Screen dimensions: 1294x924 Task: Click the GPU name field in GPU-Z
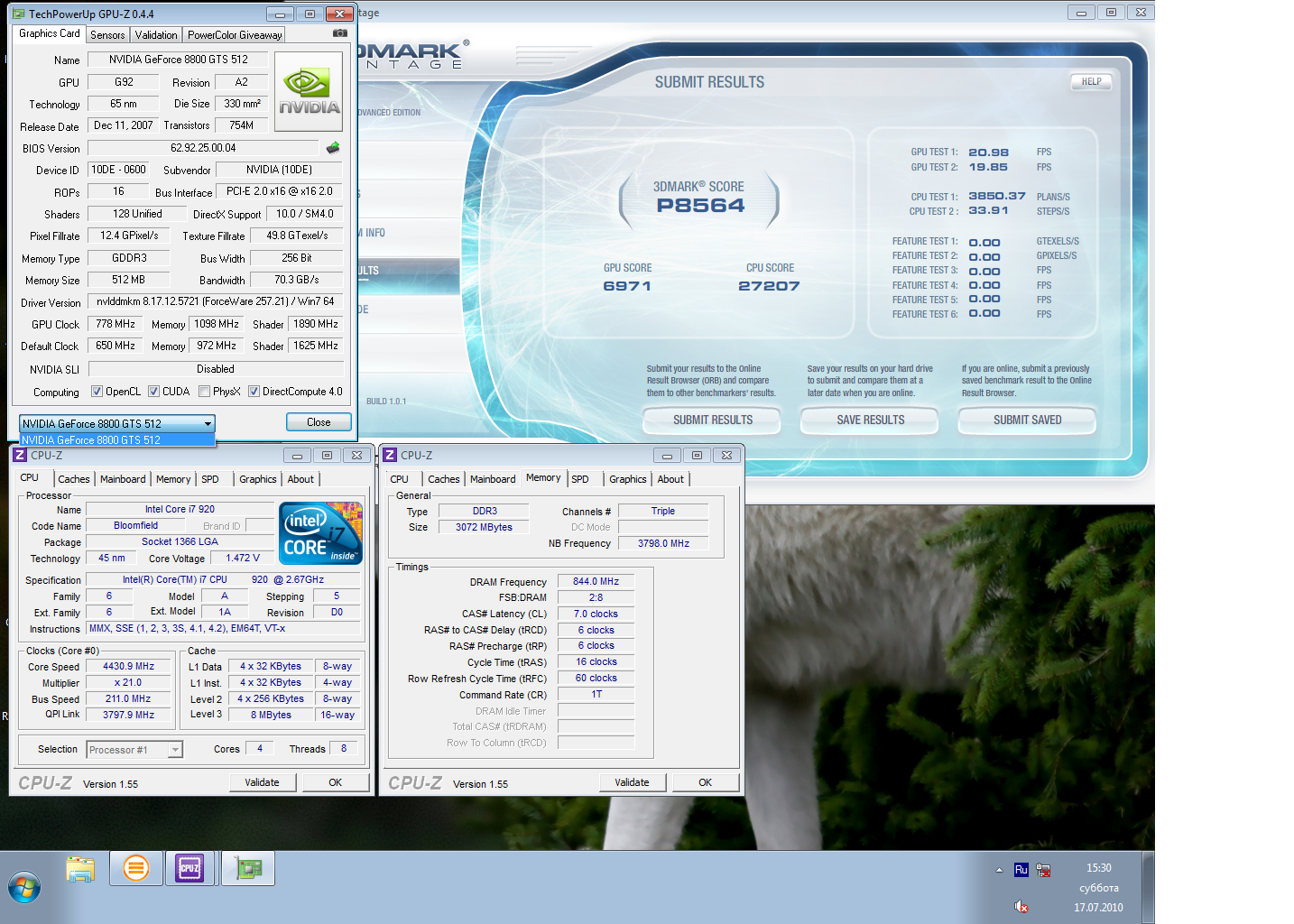click(x=178, y=60)
